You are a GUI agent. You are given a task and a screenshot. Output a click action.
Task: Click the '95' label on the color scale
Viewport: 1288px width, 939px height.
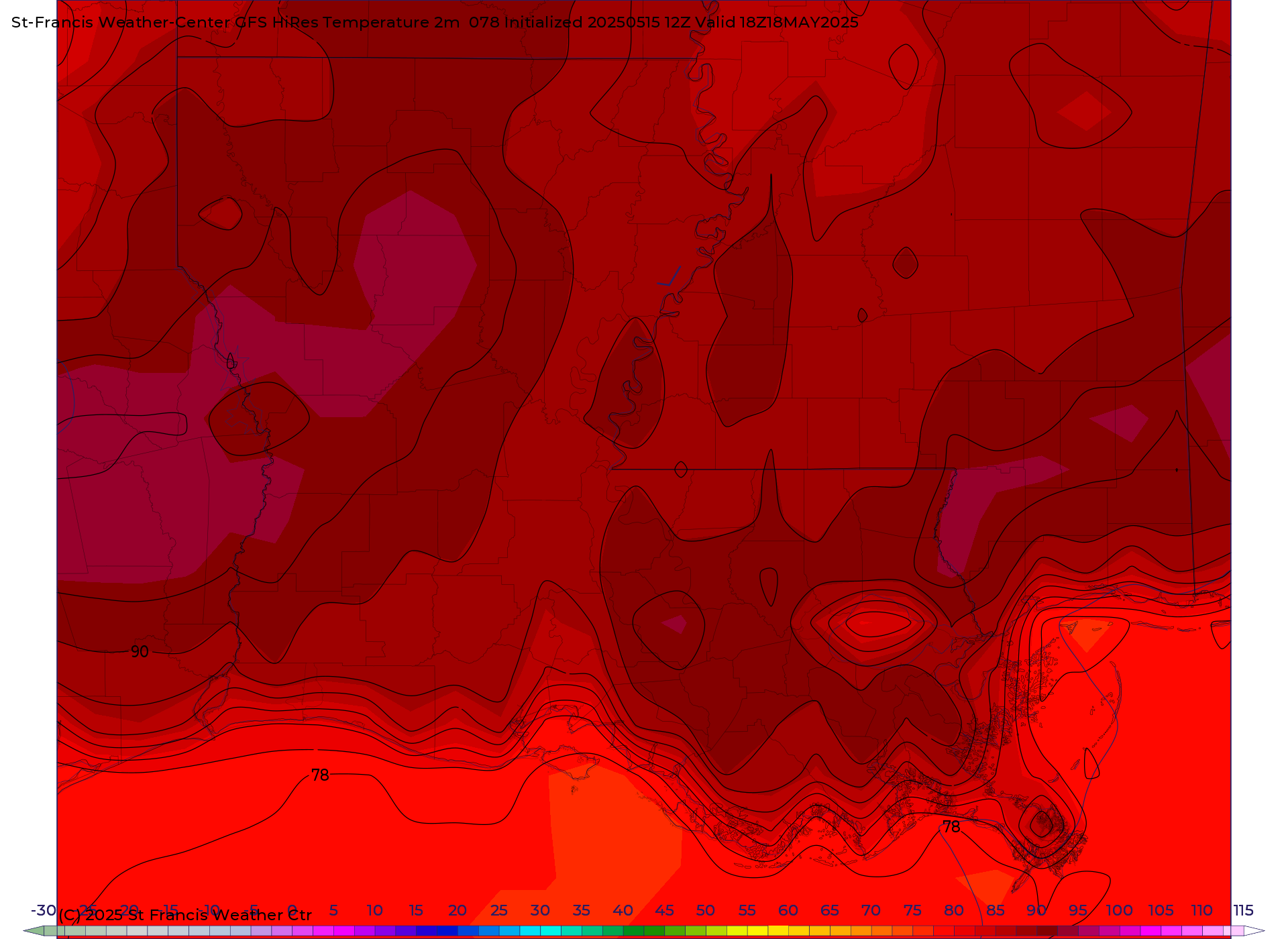1078,910
